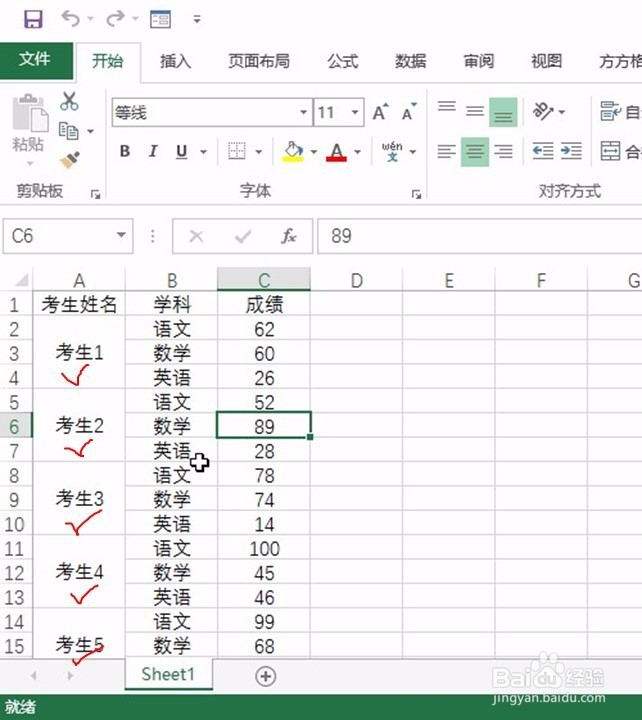Select the cell containing 100
Image resolution: width=642 pixels, height=720 pixels.
(264, 549)
